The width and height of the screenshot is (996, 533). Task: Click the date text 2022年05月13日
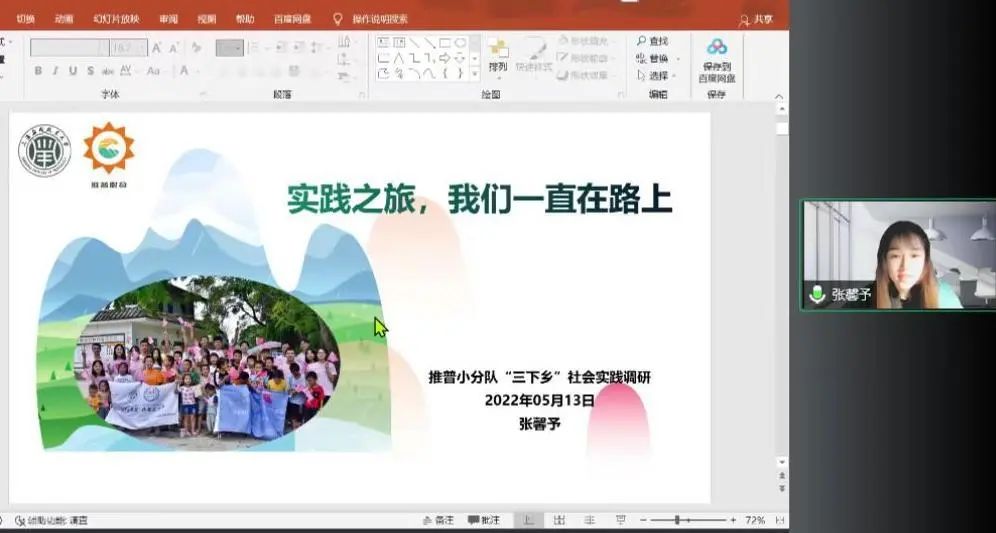coord(539,400)
